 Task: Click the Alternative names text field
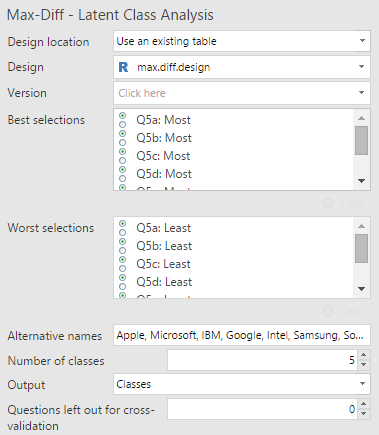(x=242, y=335)
